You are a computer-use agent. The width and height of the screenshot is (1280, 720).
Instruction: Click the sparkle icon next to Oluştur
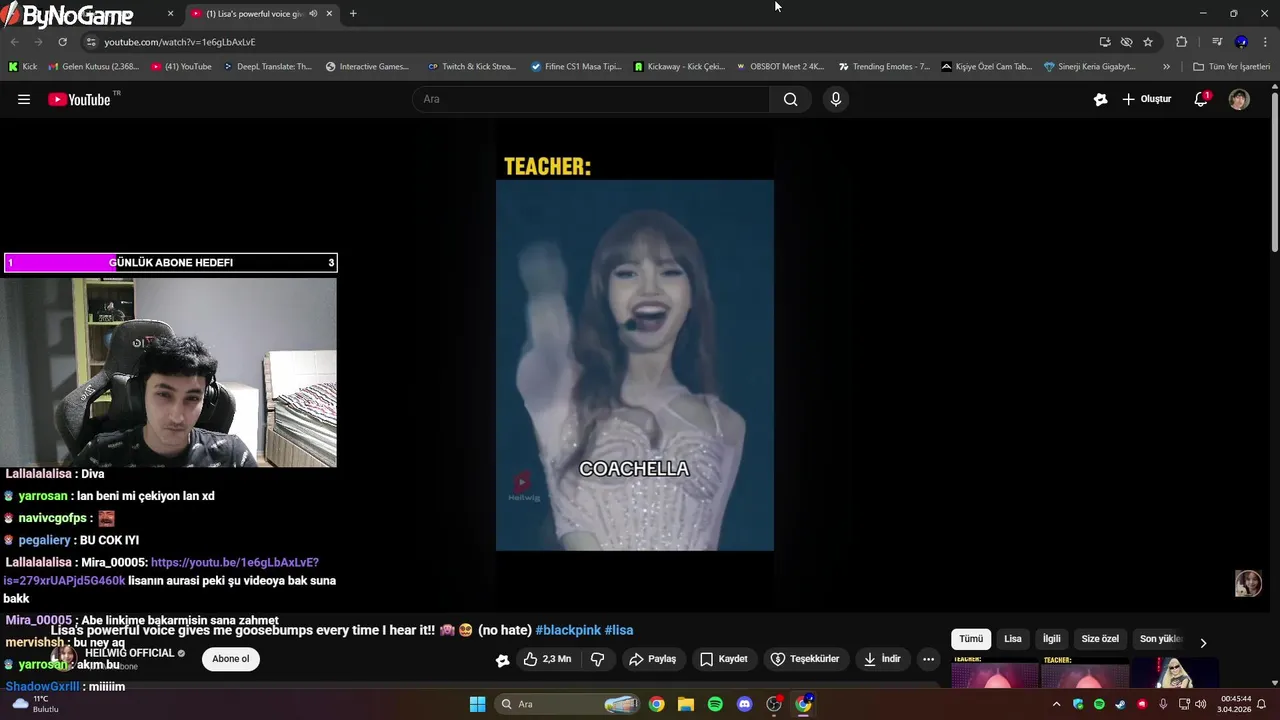pyautogui.click(x=1100, y=99)
